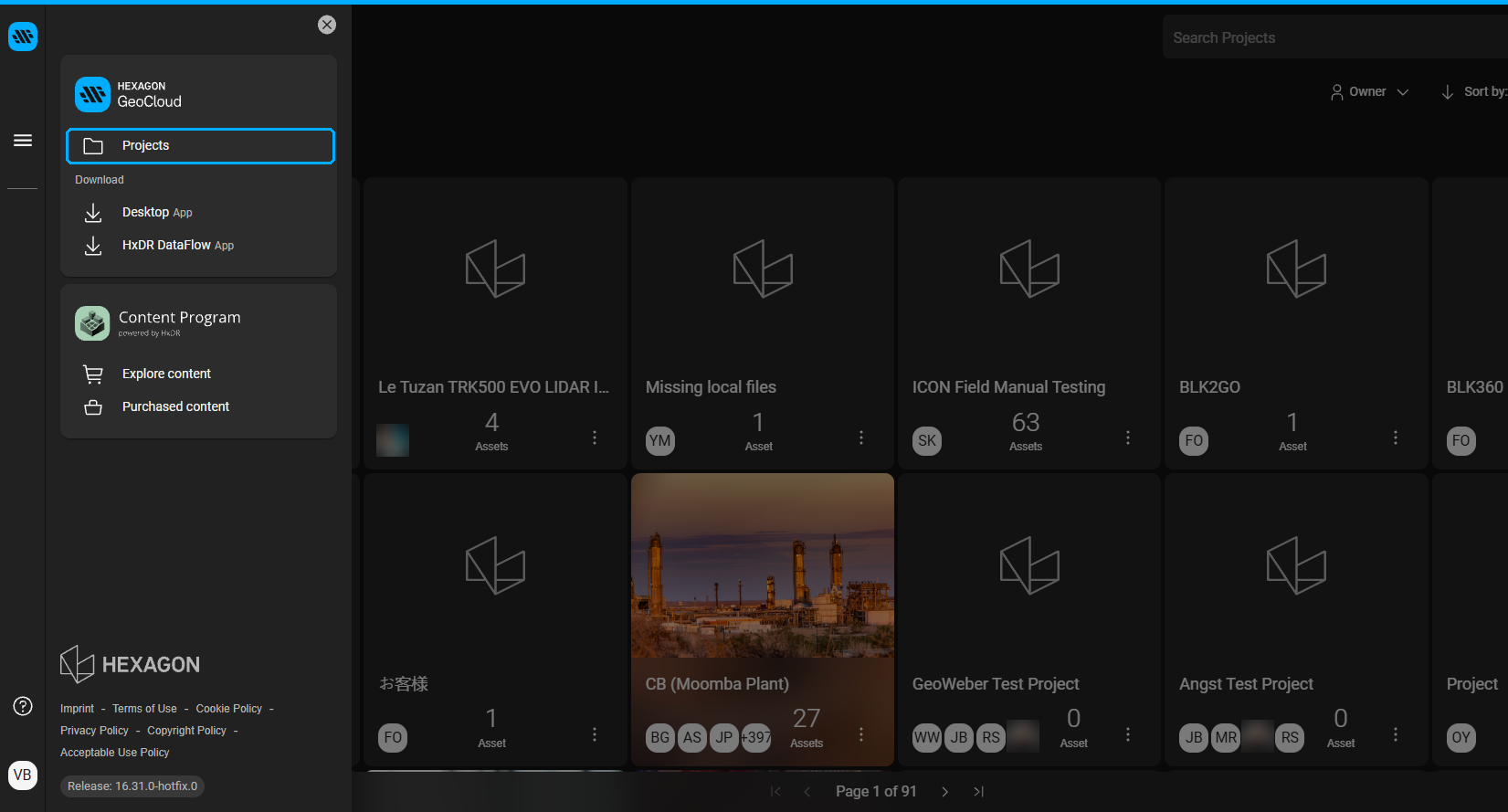Jump to the first page of projects
The height and width of the screenshot is (812, 1508).
[x=775, y=792]
